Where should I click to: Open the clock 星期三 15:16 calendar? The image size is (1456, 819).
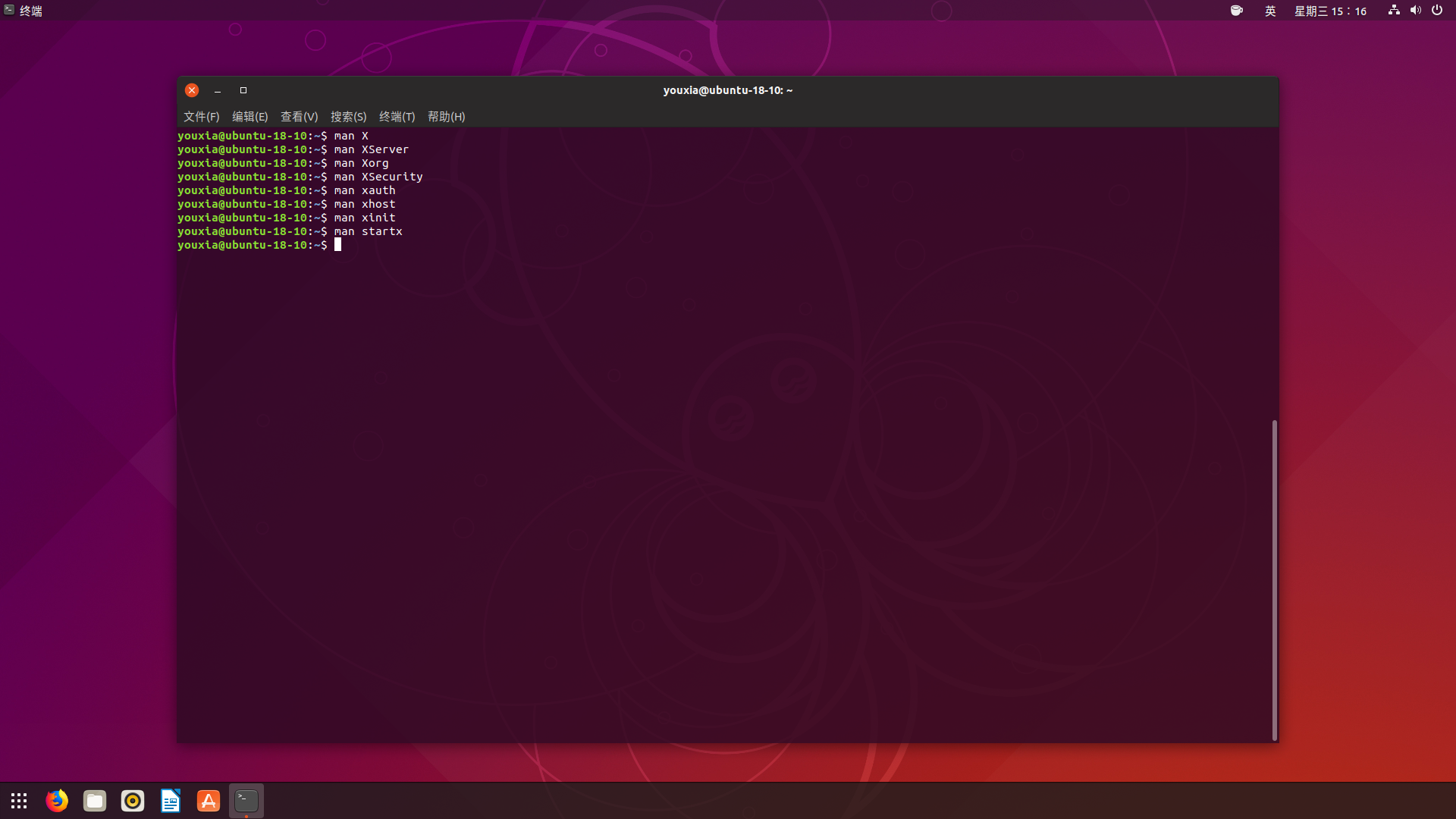pyautogui.click(x=1330, y=11)
